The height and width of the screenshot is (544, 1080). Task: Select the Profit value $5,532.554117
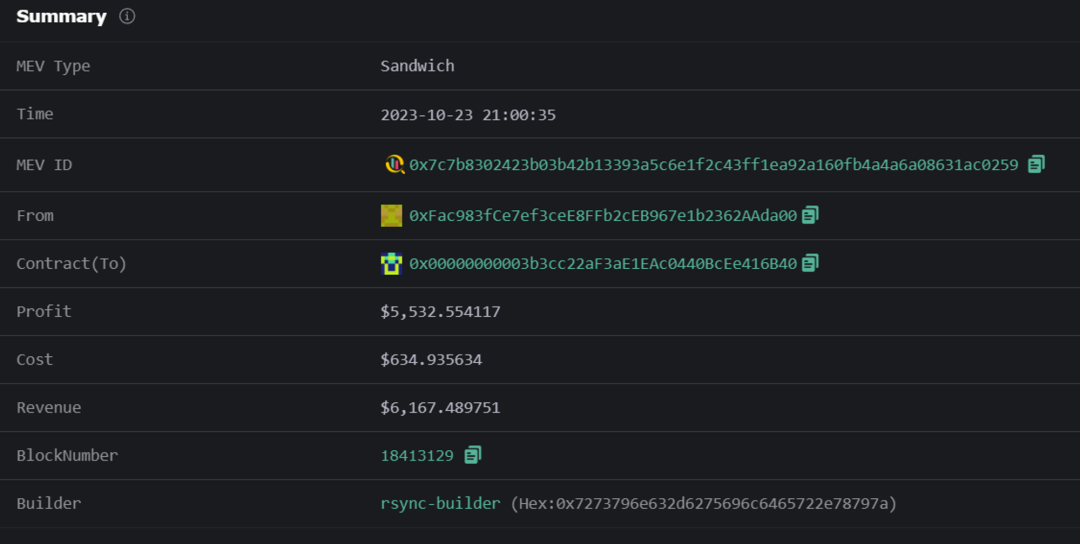pos(440,312)
